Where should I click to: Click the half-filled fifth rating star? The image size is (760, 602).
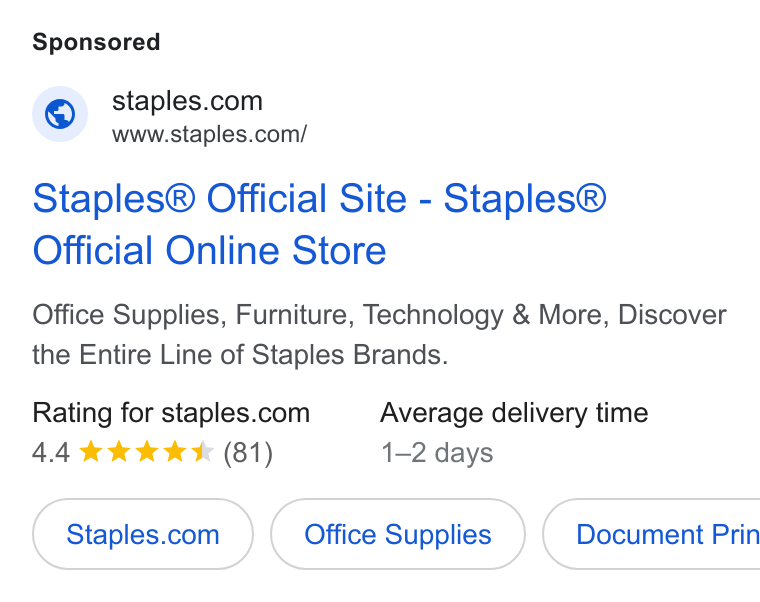(x=203, y=452)
